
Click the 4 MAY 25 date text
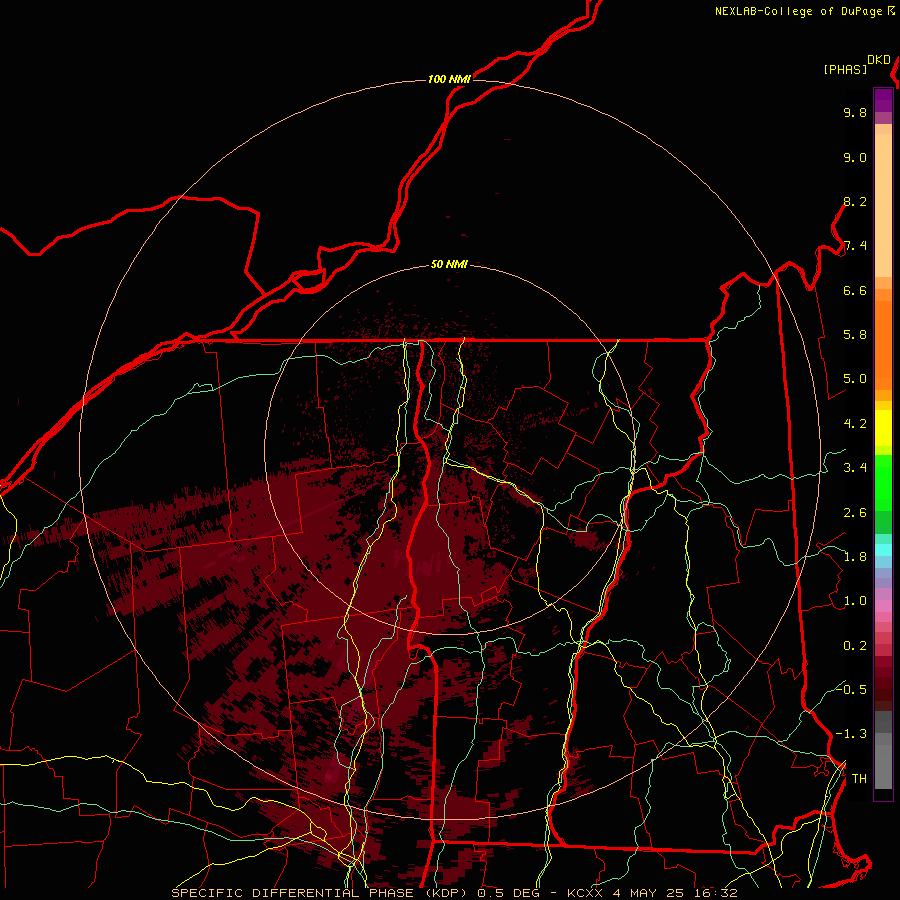point(646,893)
